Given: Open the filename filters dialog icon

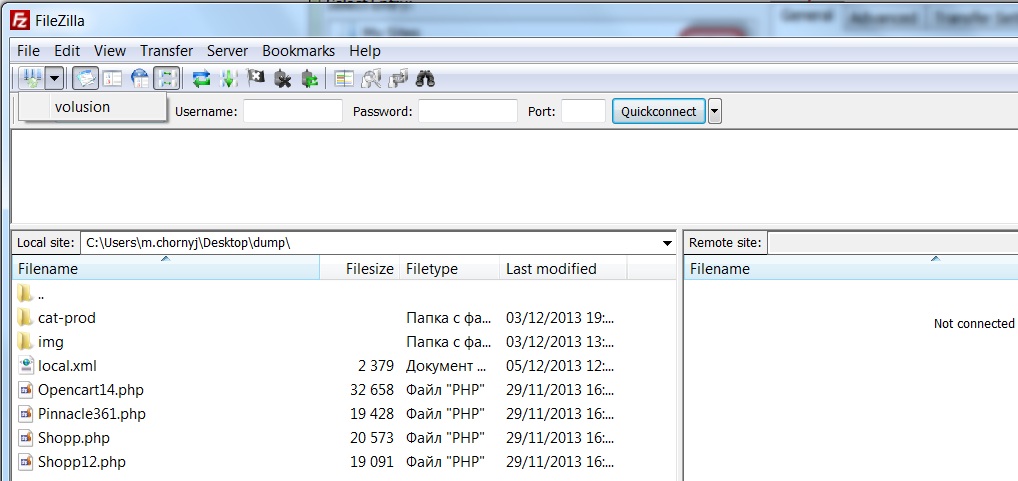Looking at the screenshot, I should tap(344, 79).
